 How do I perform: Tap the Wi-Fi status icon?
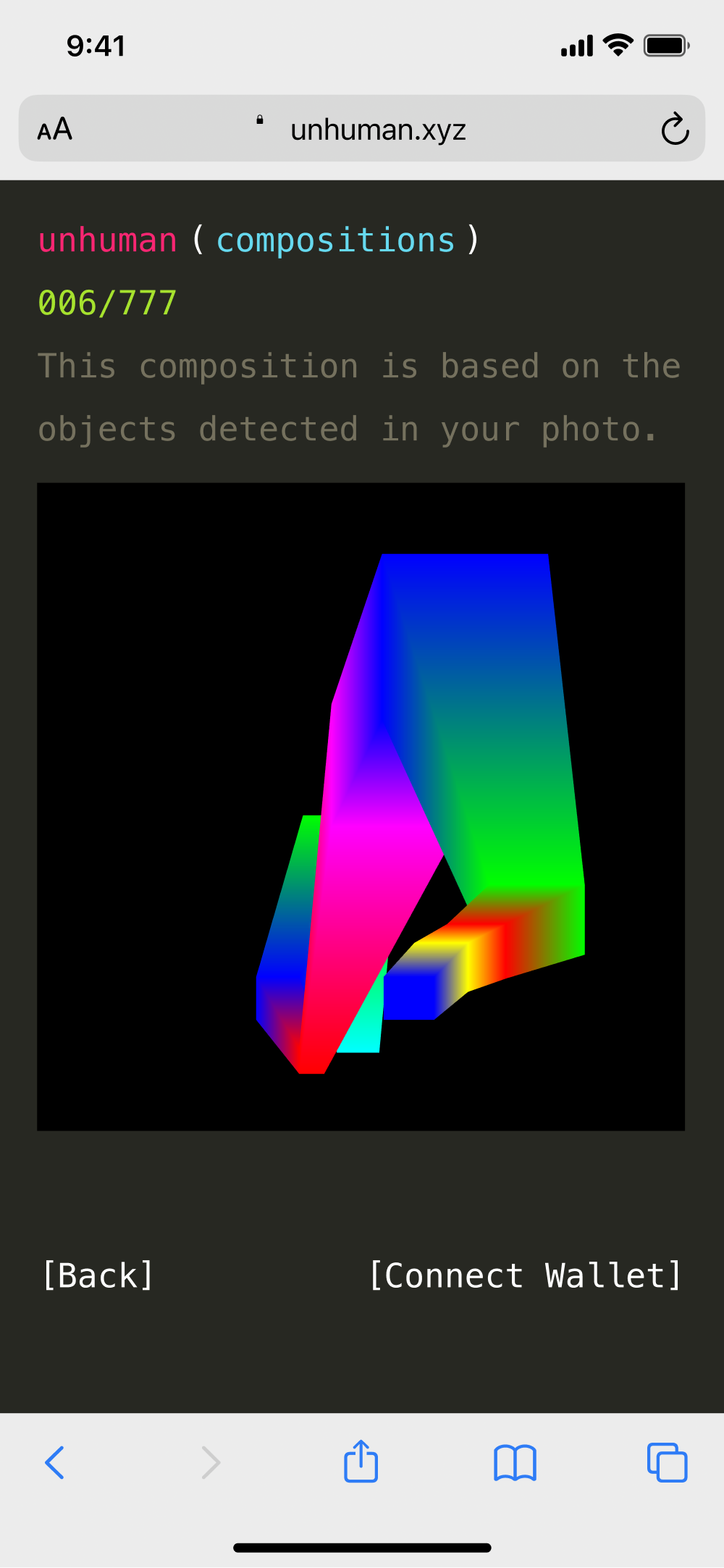[x=618, y=45]
